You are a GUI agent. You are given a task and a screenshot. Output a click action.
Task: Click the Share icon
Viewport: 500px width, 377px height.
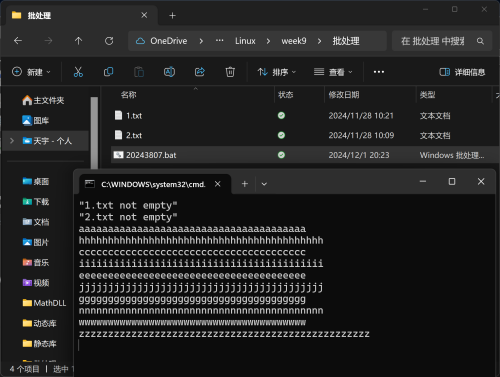[x=199, y=72]
